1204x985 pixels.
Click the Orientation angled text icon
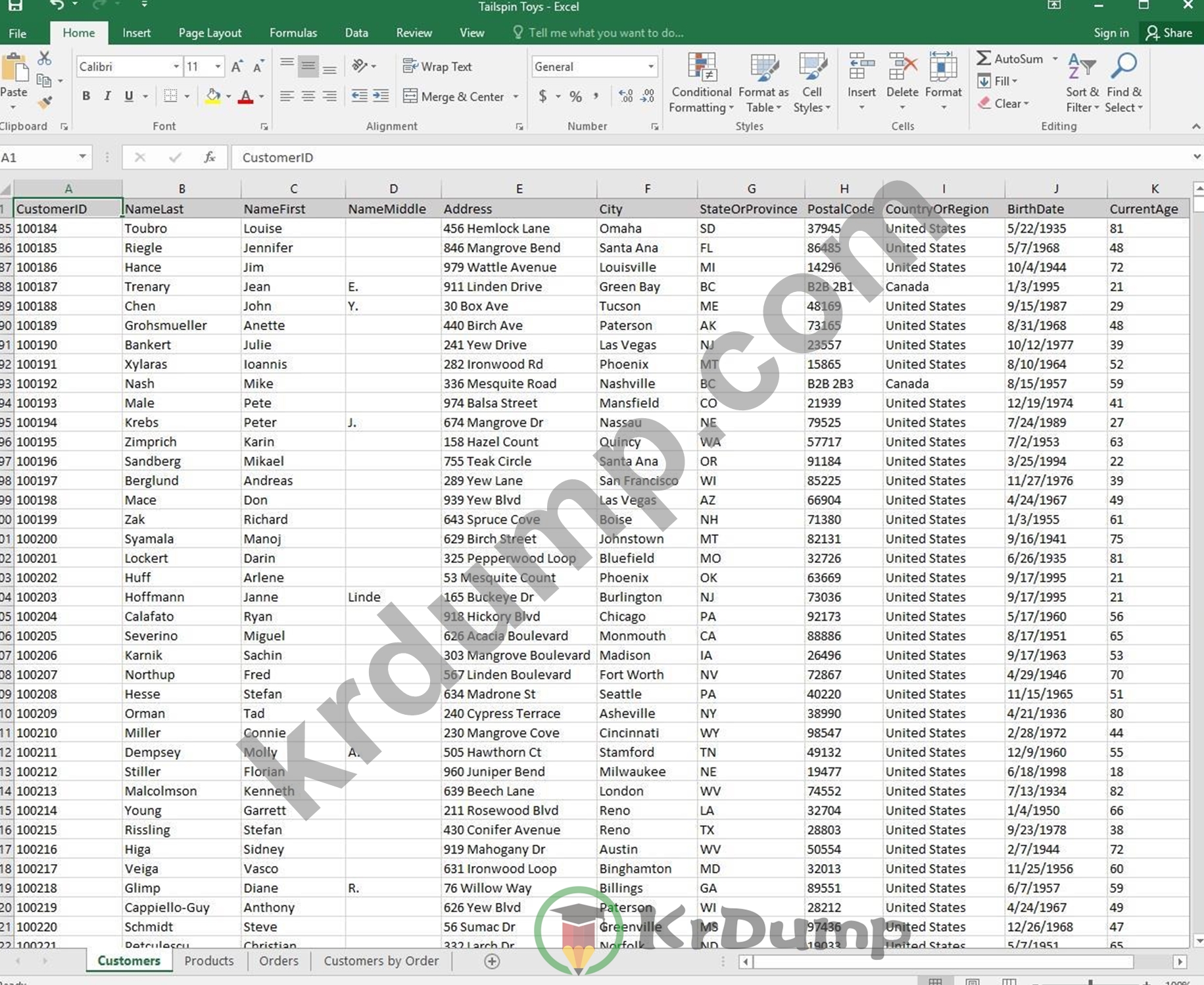click(360, 66)
